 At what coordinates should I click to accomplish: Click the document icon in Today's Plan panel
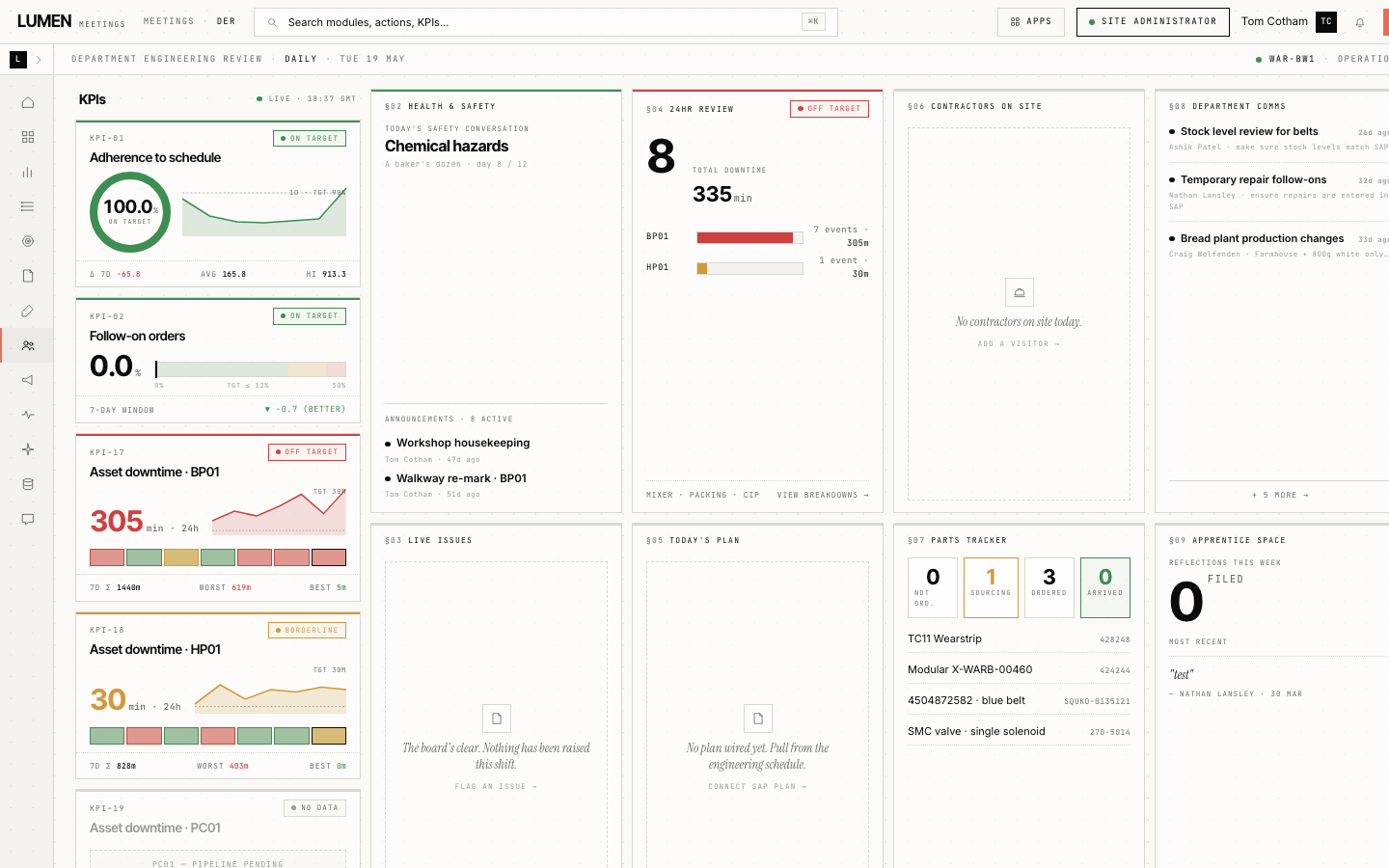click(x=758, y=719)
